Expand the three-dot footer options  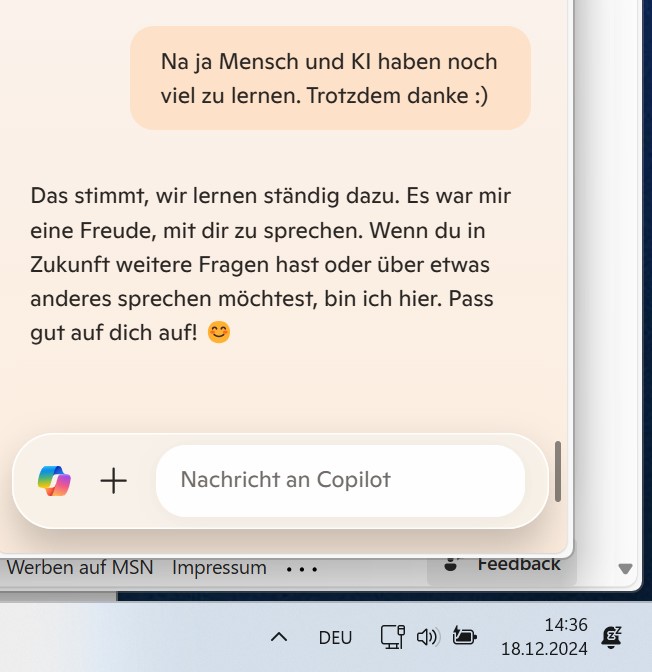(x=302, y=570)
